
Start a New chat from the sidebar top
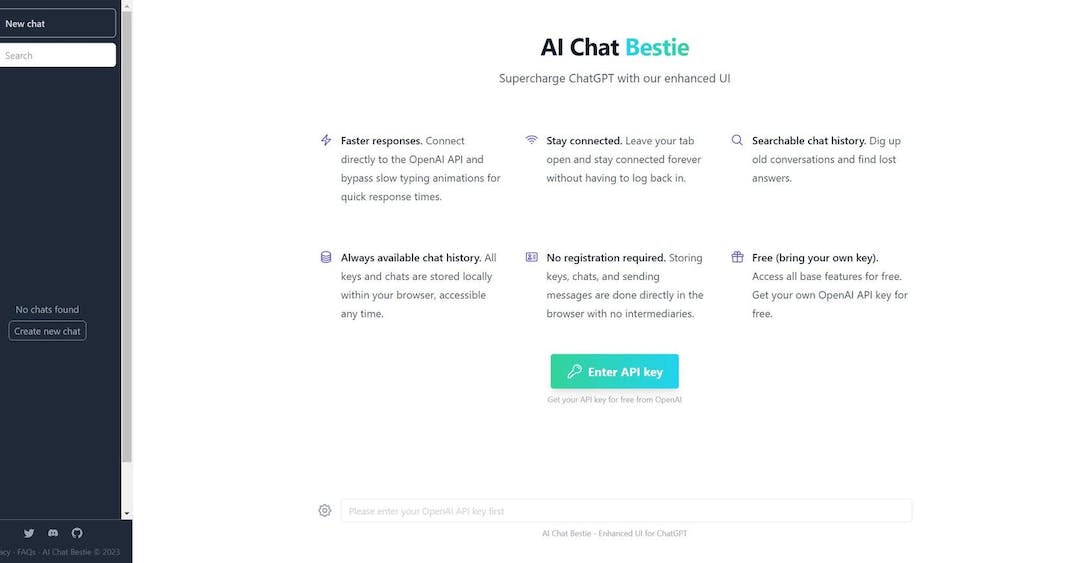tap(58, 23)
